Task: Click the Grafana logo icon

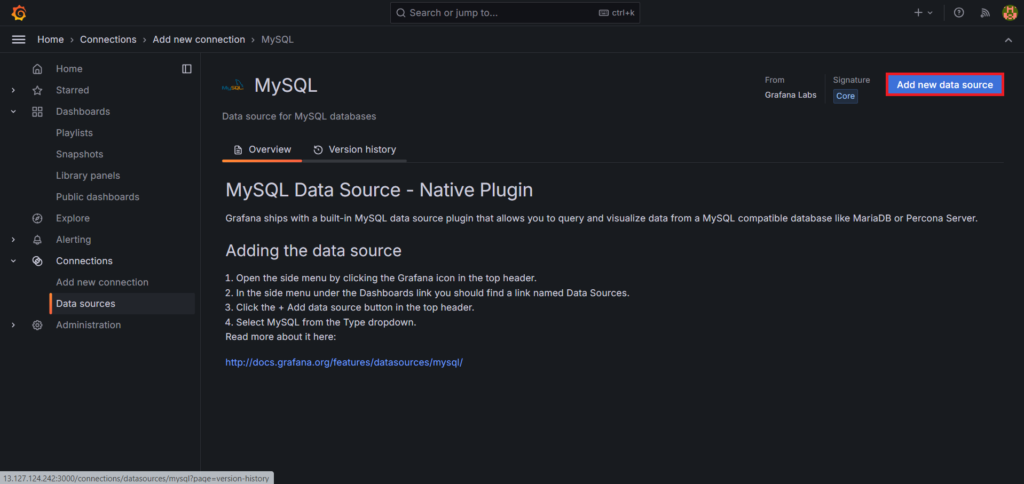Action: pyautogui.click(x=19, y=12)
